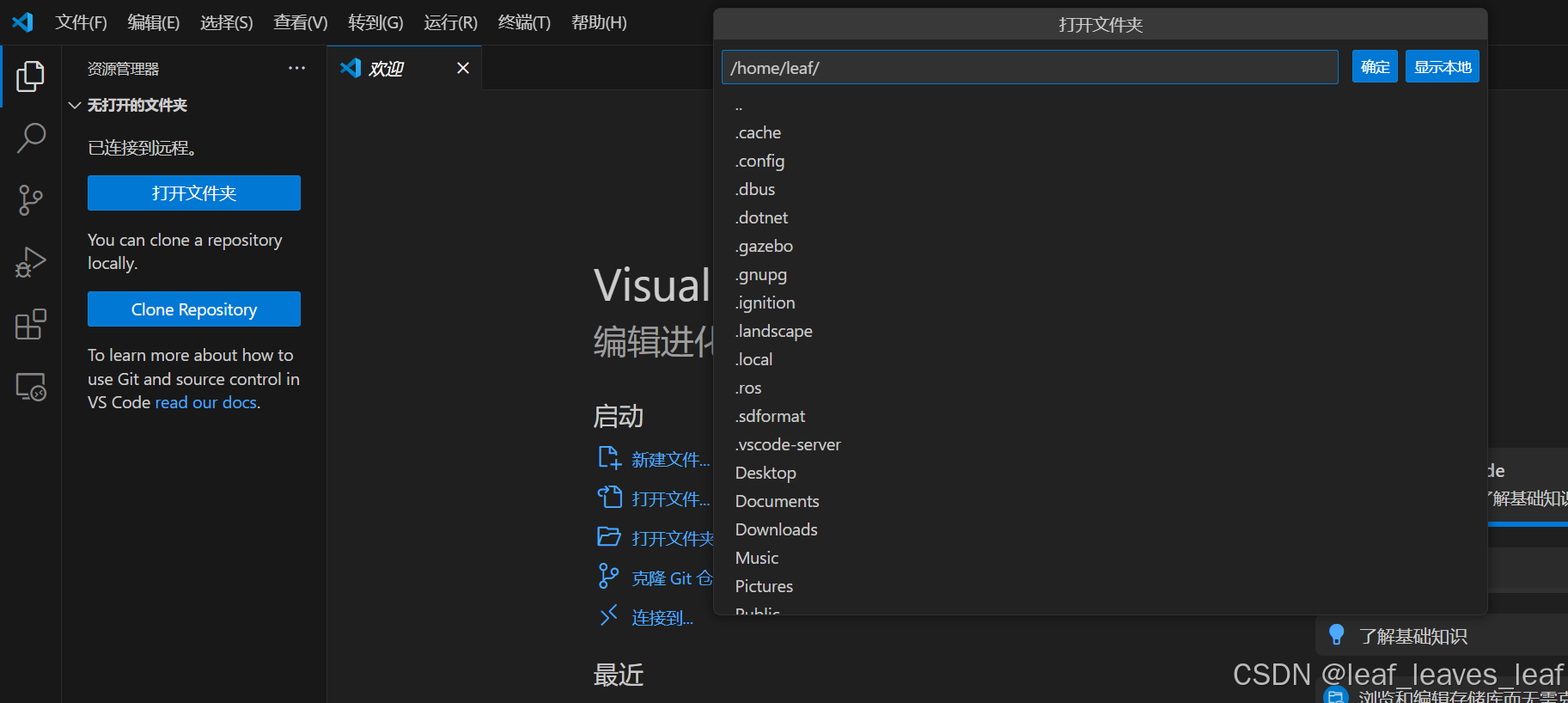Click the 连接到... link
1568x703 pixels.
[x=662, y=618]
